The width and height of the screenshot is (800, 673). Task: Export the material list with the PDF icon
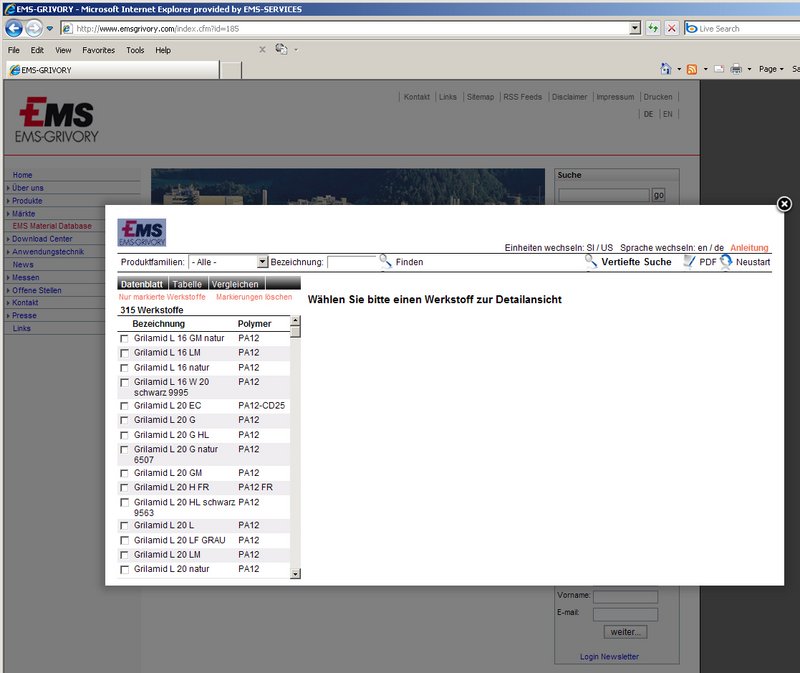tap(687, 261)
